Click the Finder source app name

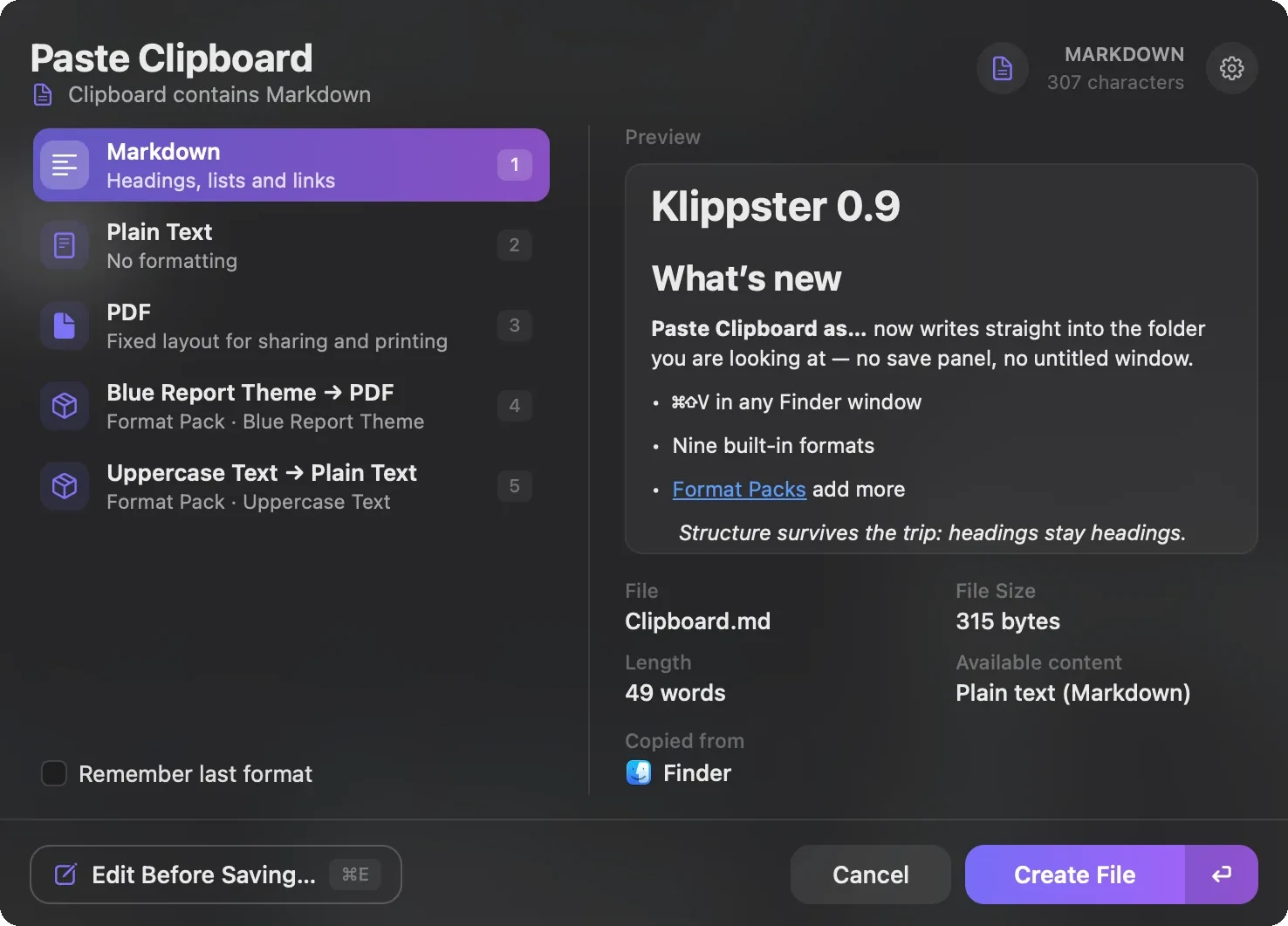coord(697,772)
